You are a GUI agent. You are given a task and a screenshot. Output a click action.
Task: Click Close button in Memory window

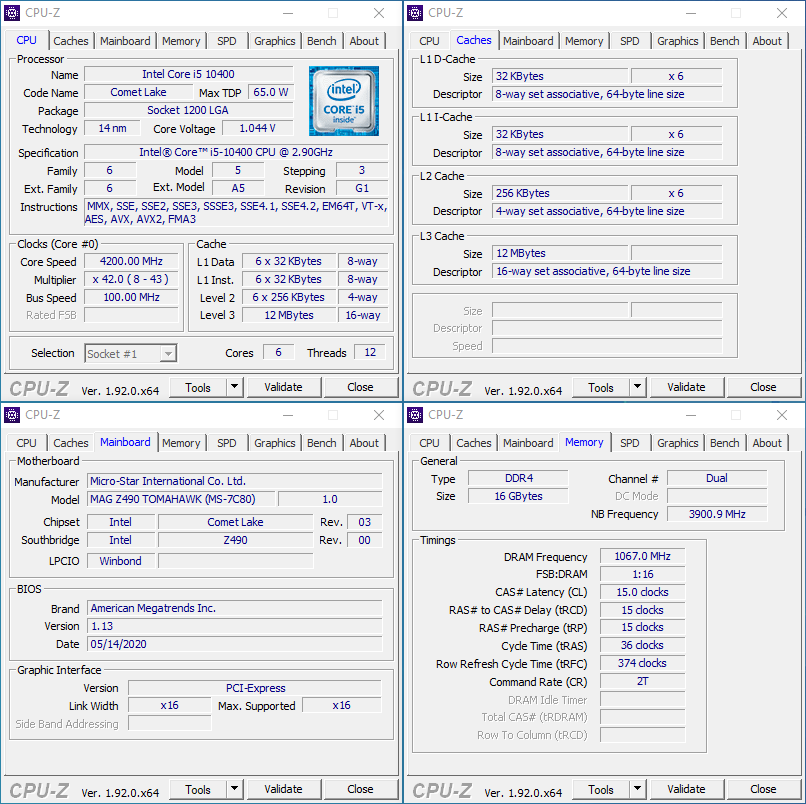pos(763,789)
